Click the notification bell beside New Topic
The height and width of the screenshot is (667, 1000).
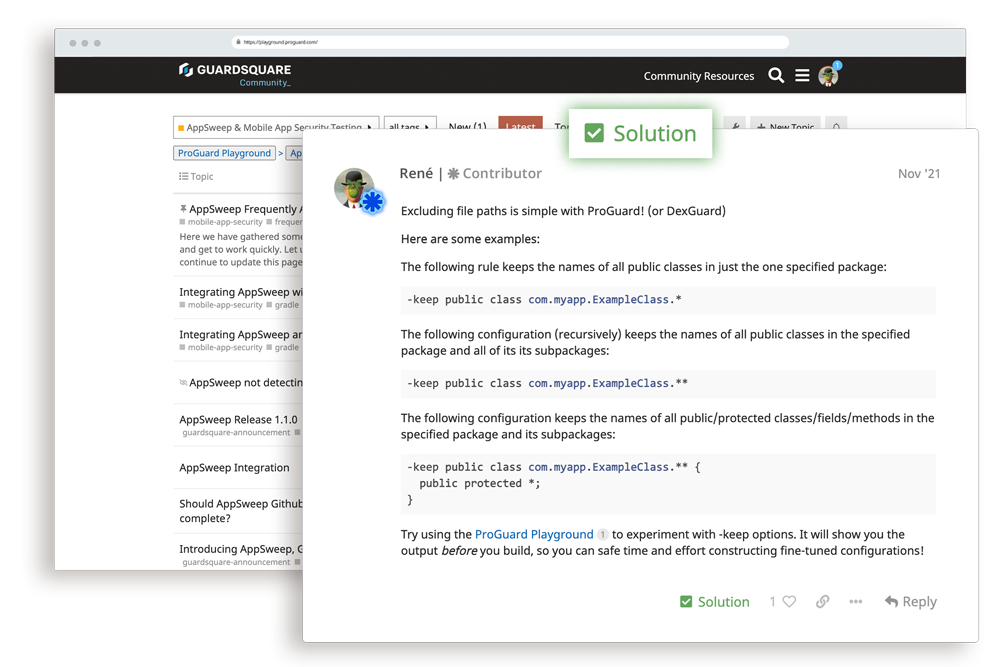tap(836, 126)
